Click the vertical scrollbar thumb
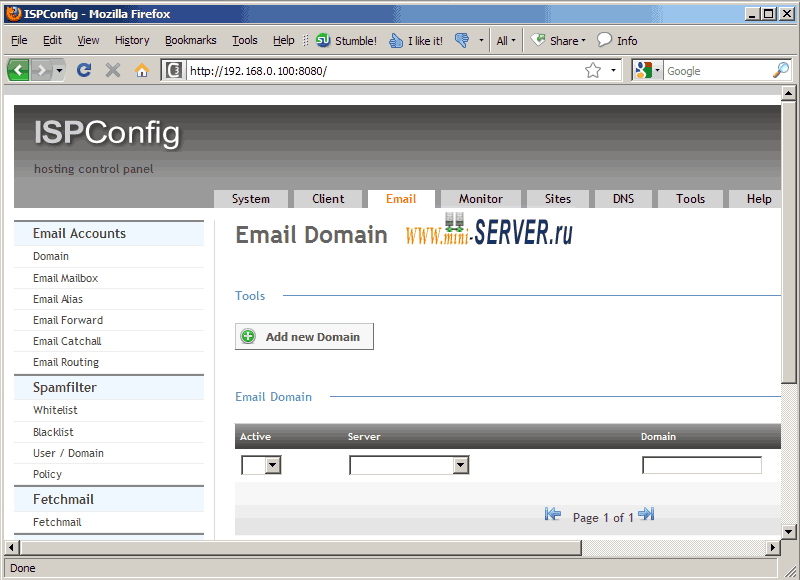The image size is (800, 580). (788, 242)
